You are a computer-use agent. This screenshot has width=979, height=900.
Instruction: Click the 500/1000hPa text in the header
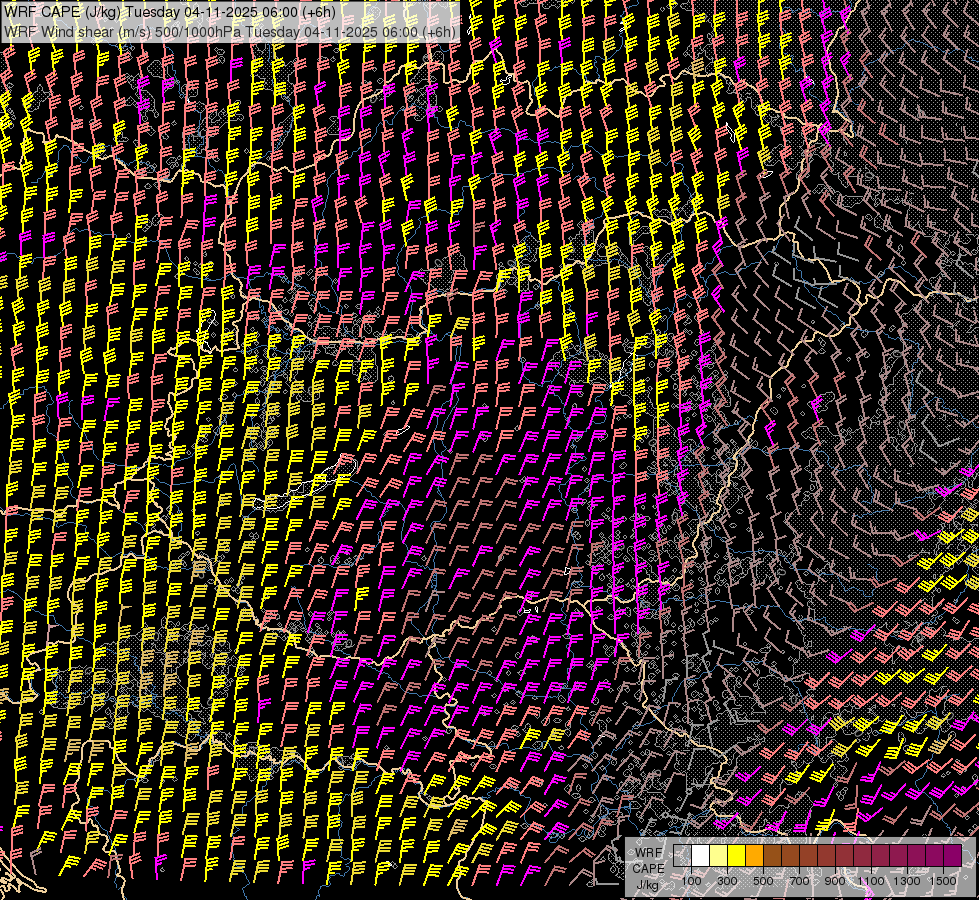coord(196,31)
